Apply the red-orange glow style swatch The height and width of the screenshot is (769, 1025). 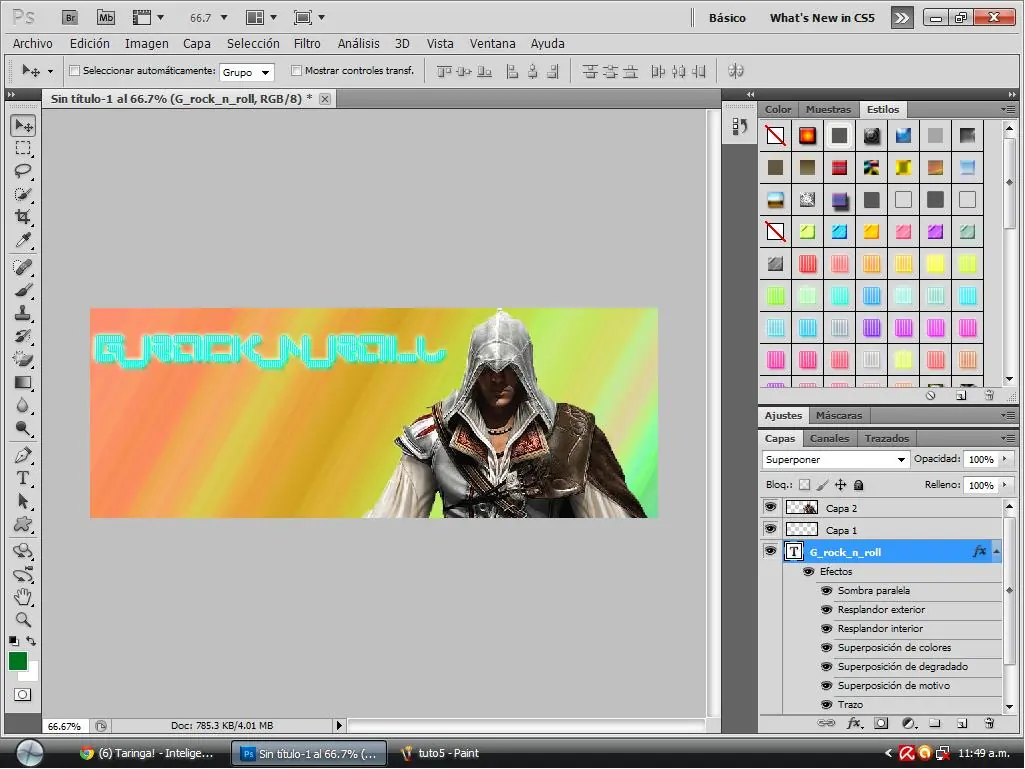coord(807,135)
